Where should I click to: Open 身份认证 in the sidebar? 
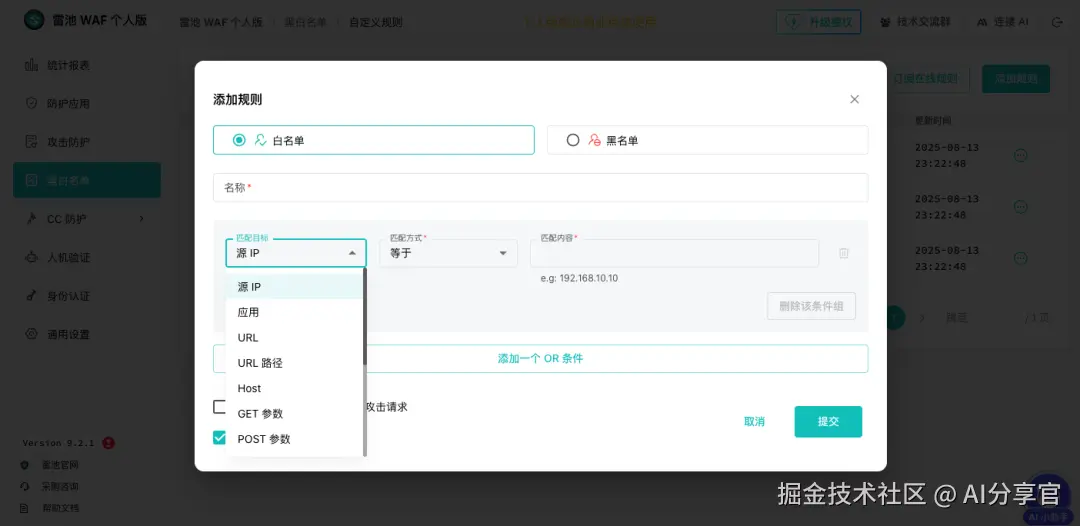click(x=87, y=296)
